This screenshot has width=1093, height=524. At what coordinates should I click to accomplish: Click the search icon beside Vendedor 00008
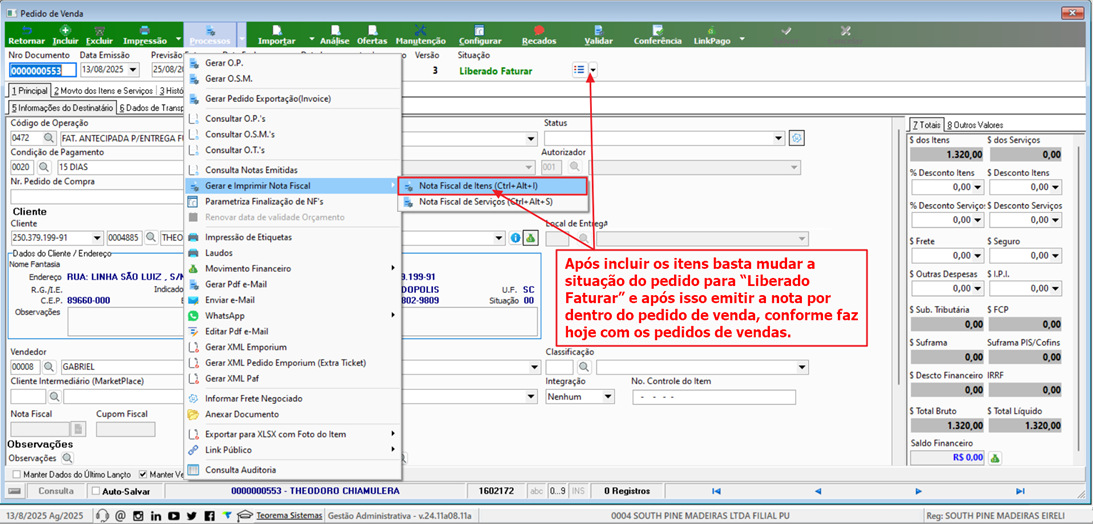pos(49,367)
